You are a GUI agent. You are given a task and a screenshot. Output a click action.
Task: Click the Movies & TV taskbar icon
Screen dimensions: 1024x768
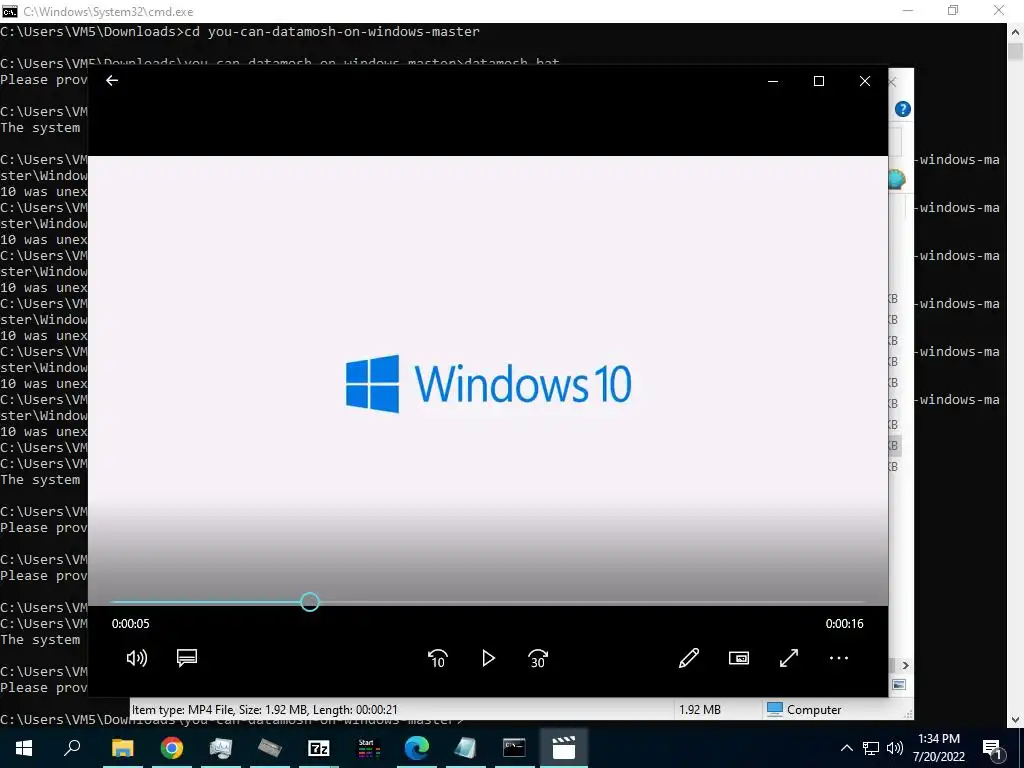click(x=564, y=748)
